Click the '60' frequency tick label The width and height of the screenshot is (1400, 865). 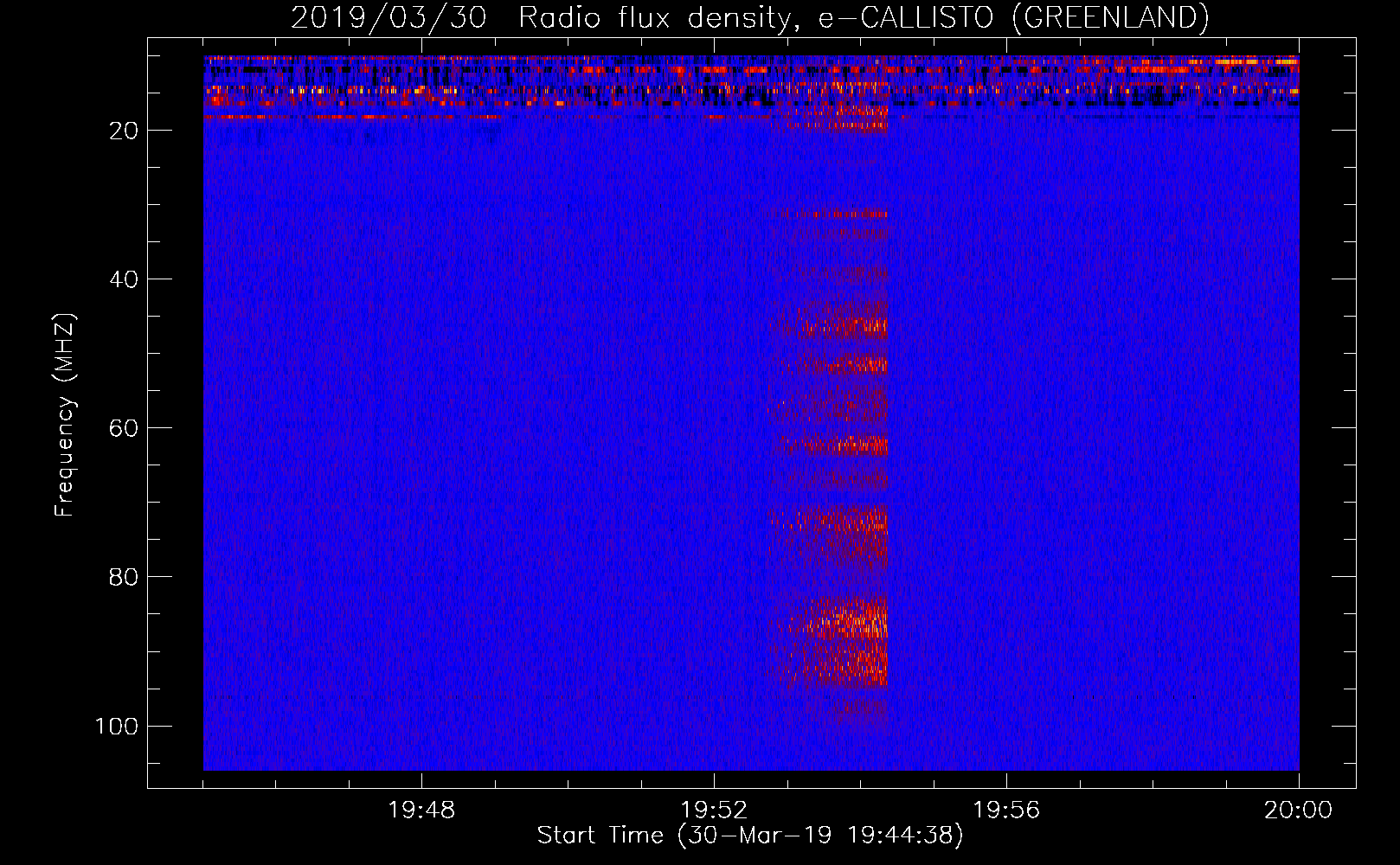pyautogui.click(x=124, y=428)
